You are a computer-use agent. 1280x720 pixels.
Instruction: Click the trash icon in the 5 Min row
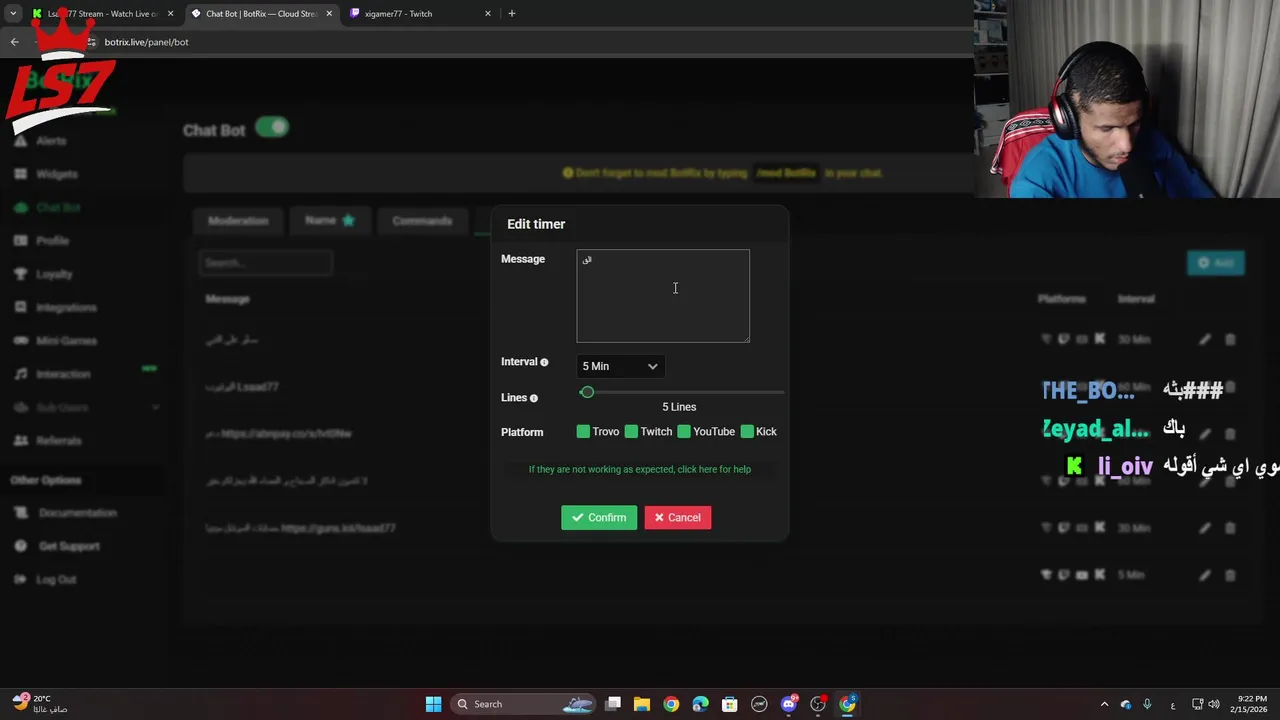click(1230, 575)
